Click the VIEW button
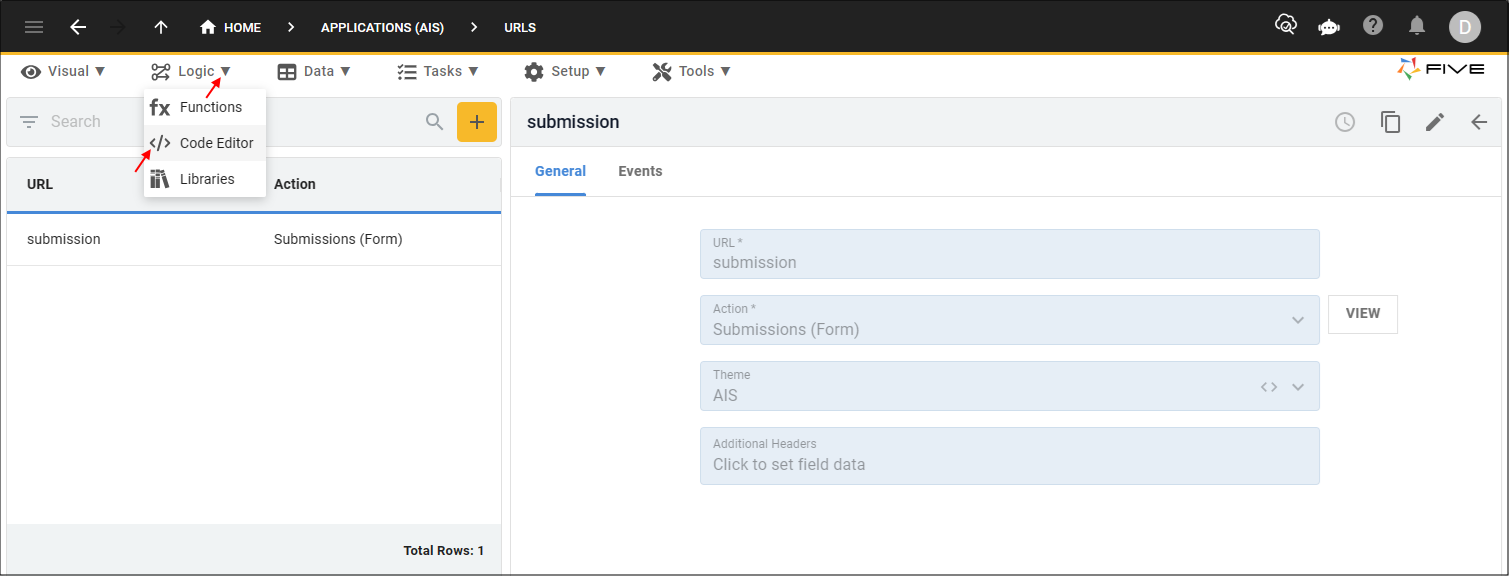 (x=1362, y=313)
